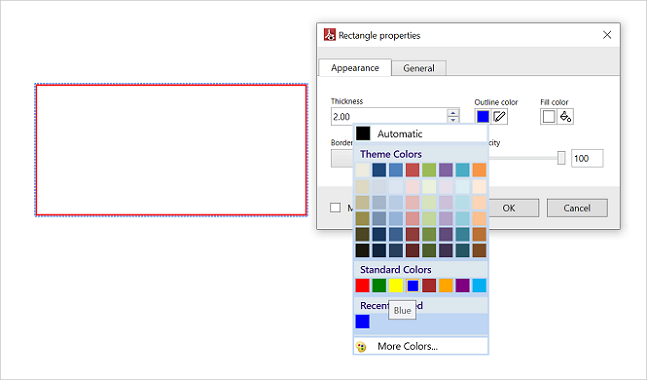Pick the light blue standard color
This screenshot has height=380, width=647.
[x=479, y=286]
